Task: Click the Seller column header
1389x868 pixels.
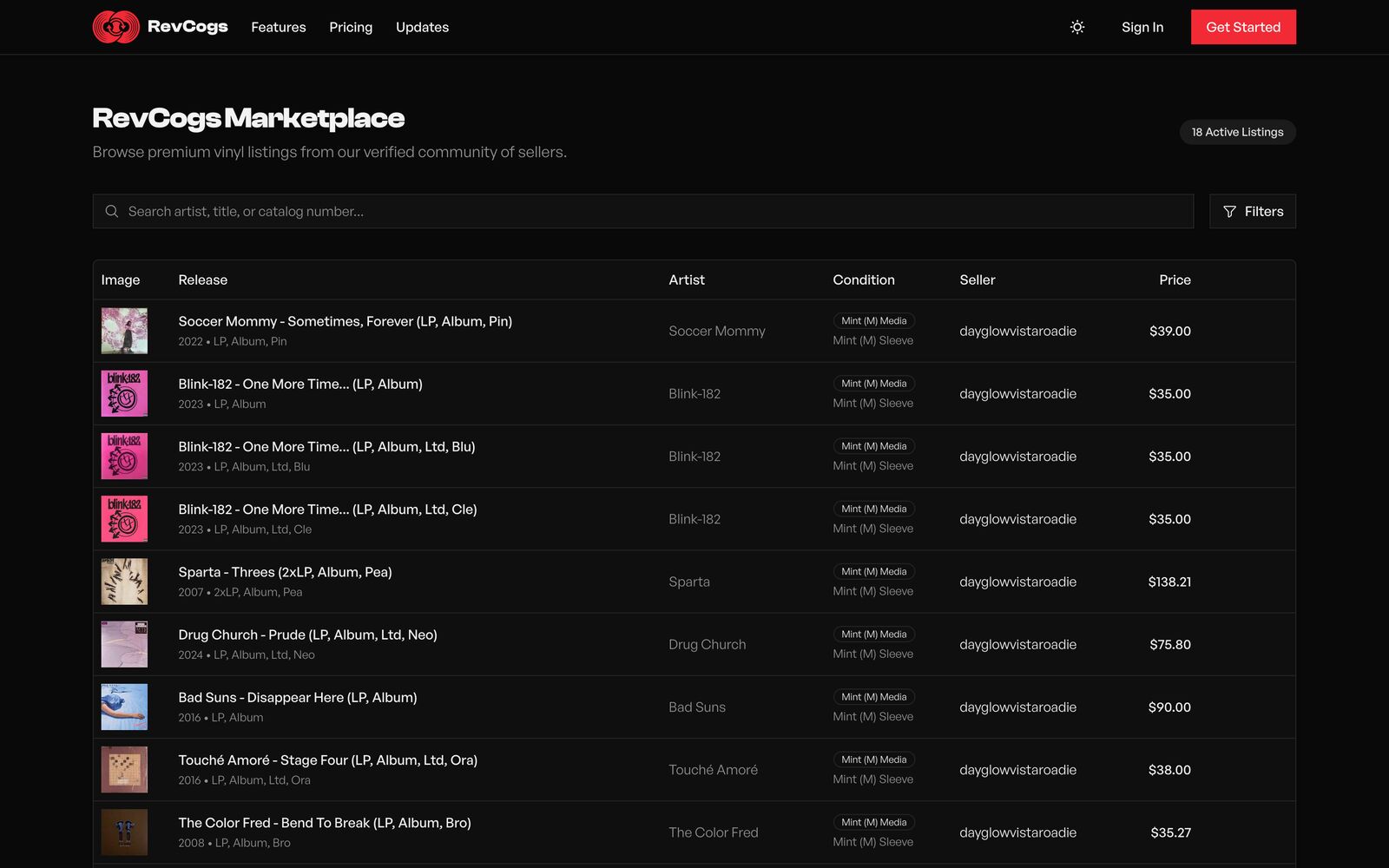Action: point(978,279)
